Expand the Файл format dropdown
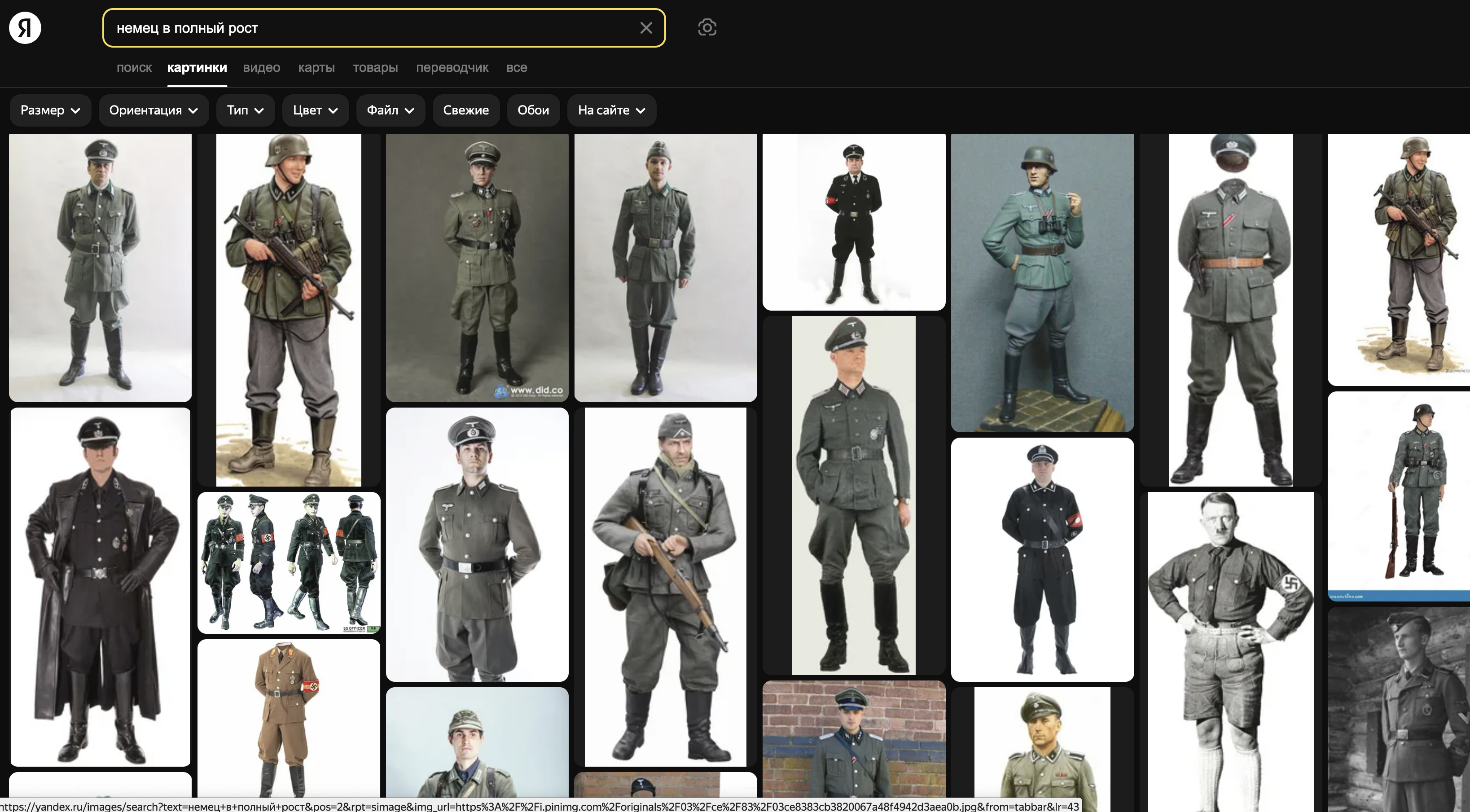This screenshot has width=1470, height=812. pos(391,110)
